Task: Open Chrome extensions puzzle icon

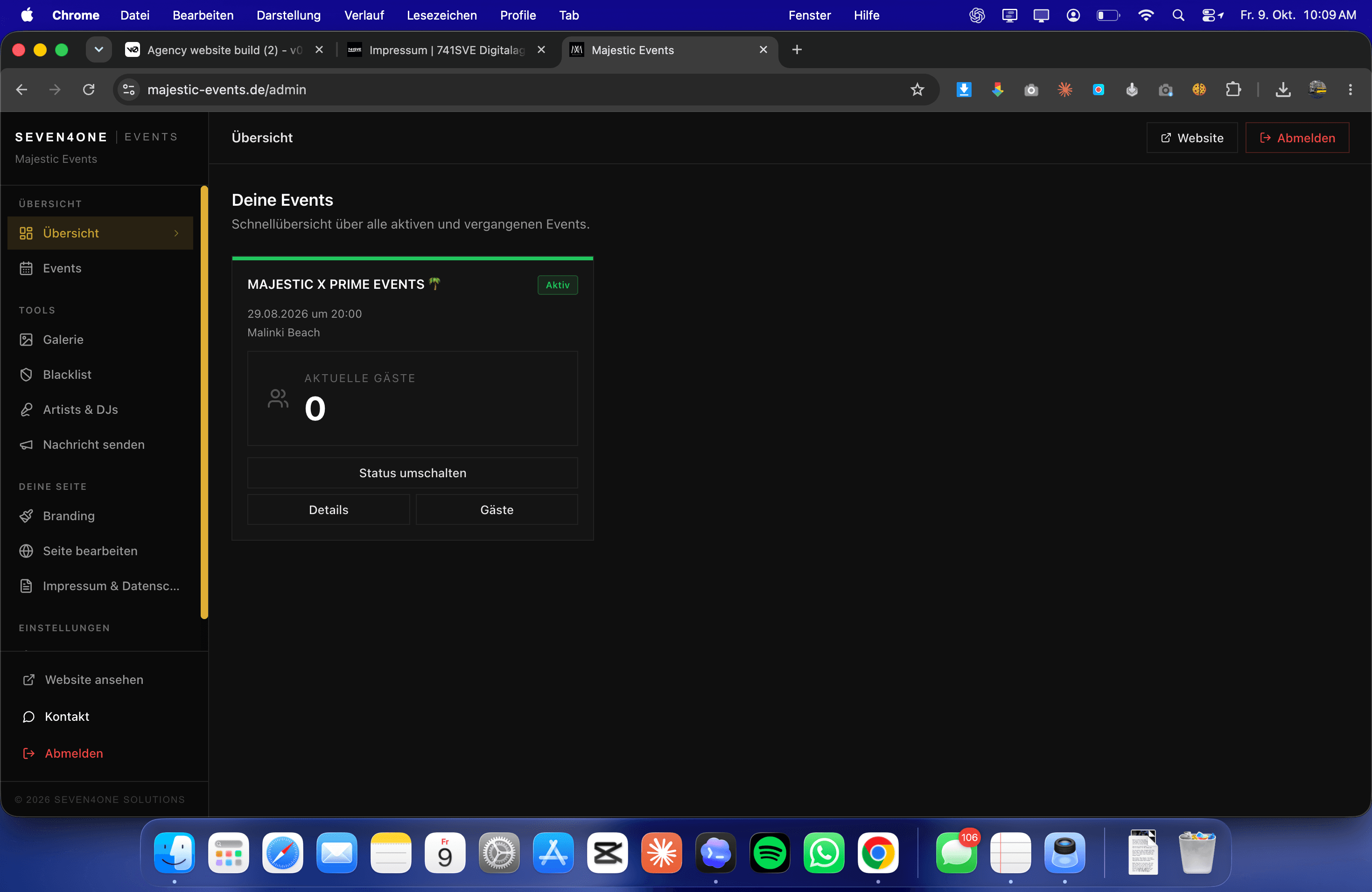Action: pyautogui.click(x=1233, y=89)
